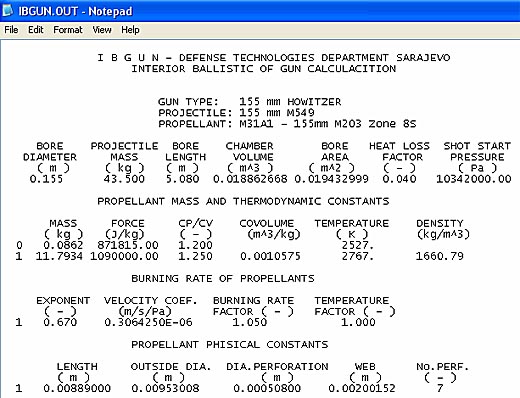Click the 'COVOLUME' column header
Screen dimensions: 520x398
(267, 223)
